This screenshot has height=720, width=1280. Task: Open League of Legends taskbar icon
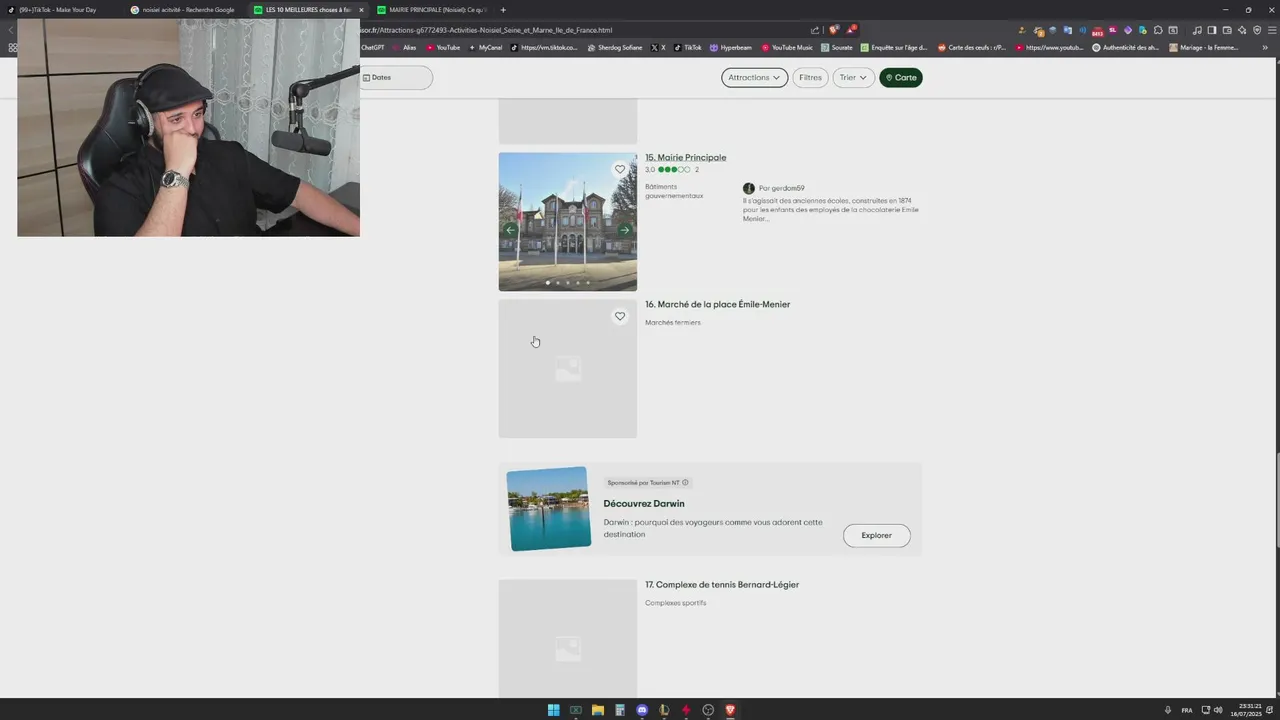tap(663, 710)
